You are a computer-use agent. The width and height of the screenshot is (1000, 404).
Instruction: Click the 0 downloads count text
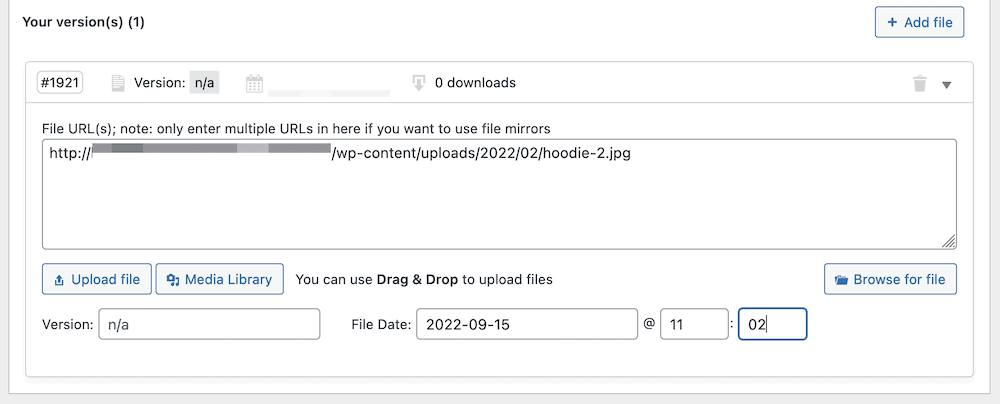(475, 83)
